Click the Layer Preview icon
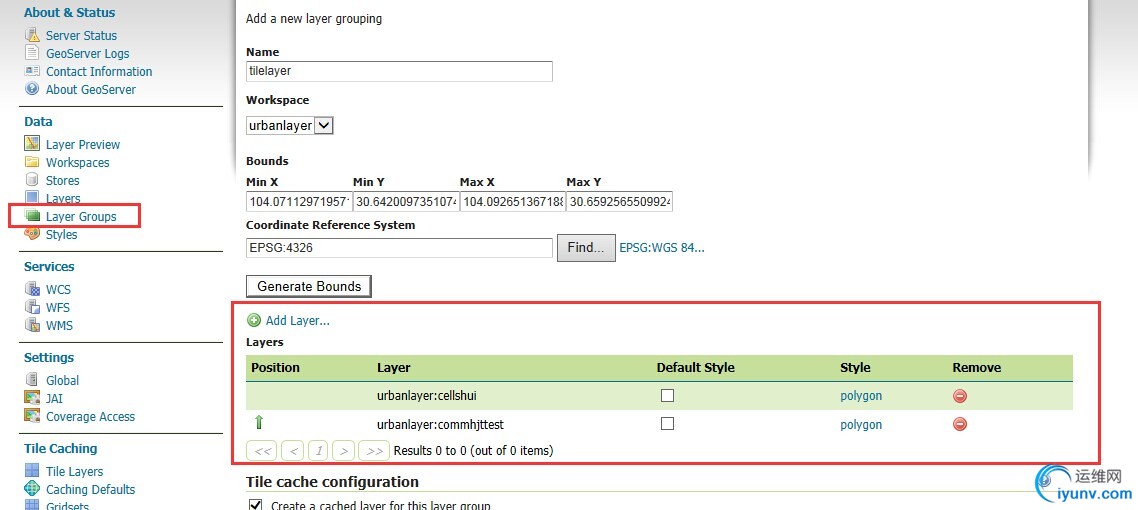Screen dimensions: 1138x510 click(32, 144)
